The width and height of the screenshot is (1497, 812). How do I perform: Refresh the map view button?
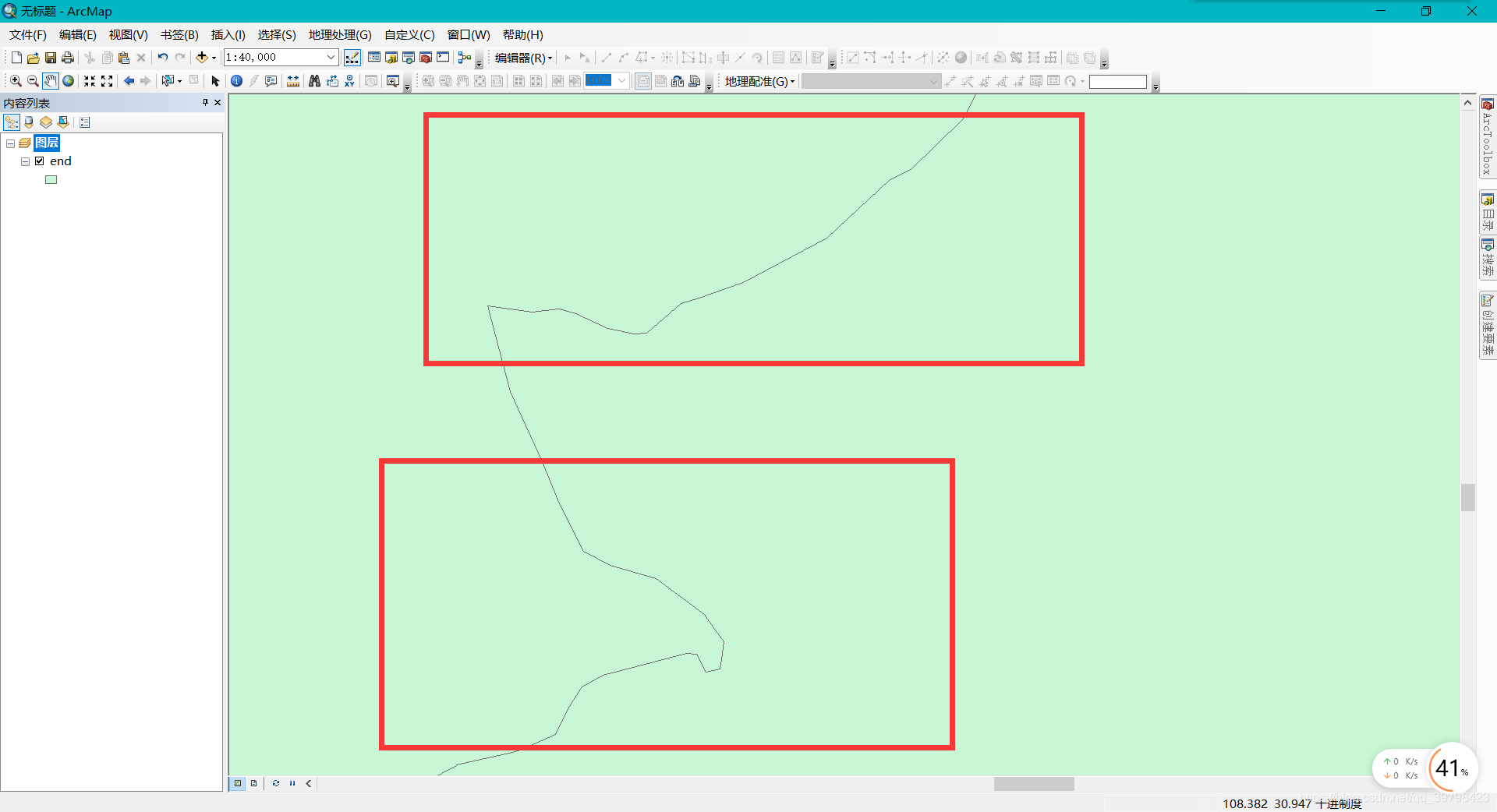point(275,783)
